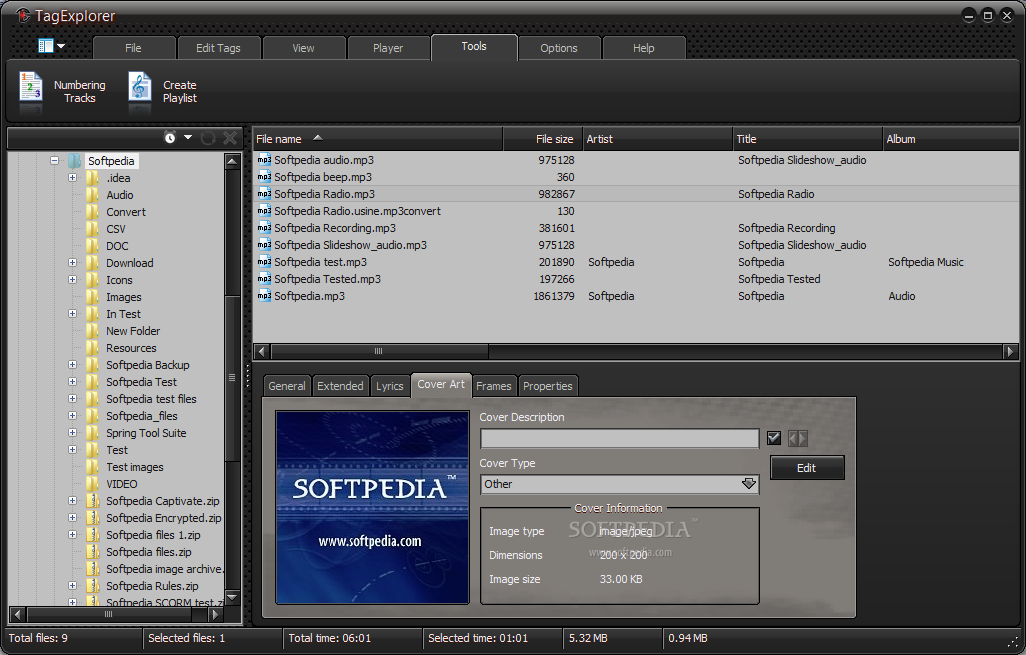The width and height of the screenshot is (1026, 655).
Task: Open the Edit Tags tab
Action: click(x=219, y=48)
